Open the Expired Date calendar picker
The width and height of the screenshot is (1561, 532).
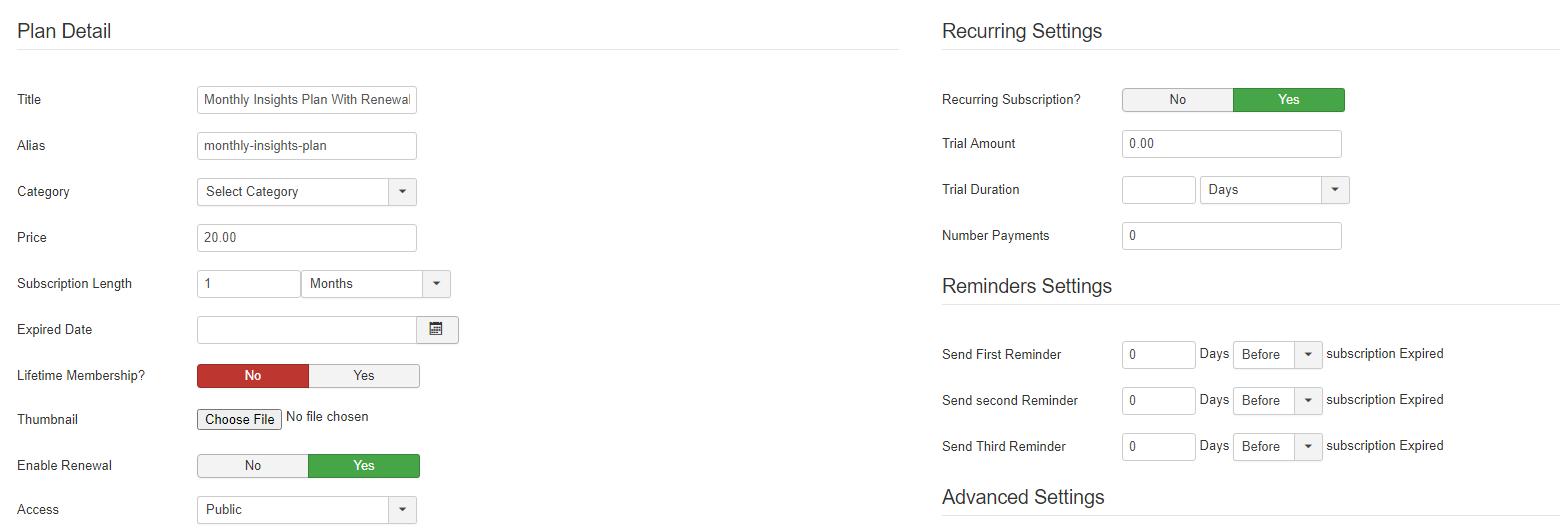(x=437, y=330)
